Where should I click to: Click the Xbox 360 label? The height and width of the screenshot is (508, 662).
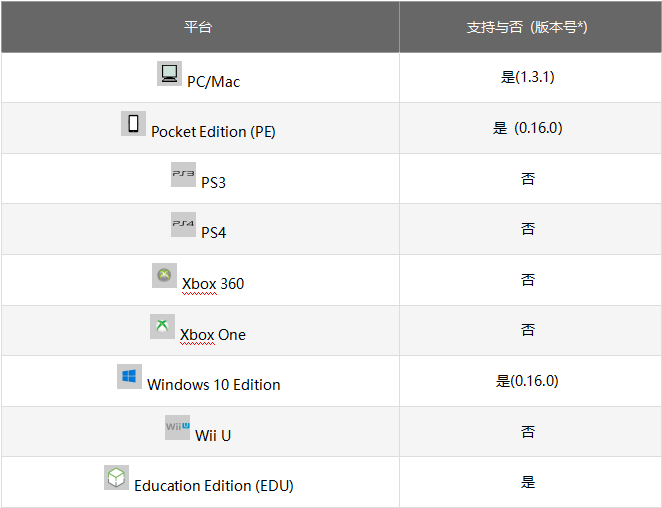pyautogui.click(x=213, y=284)
